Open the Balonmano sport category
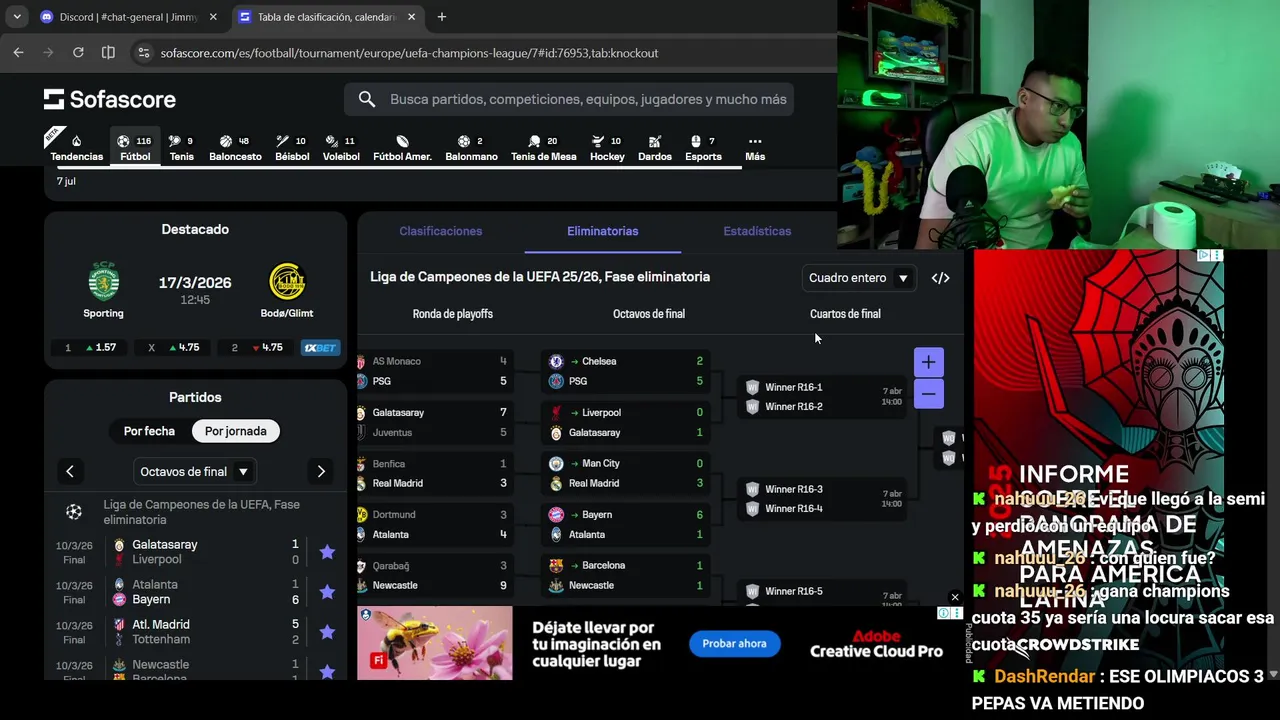 [x=471, y=148]
